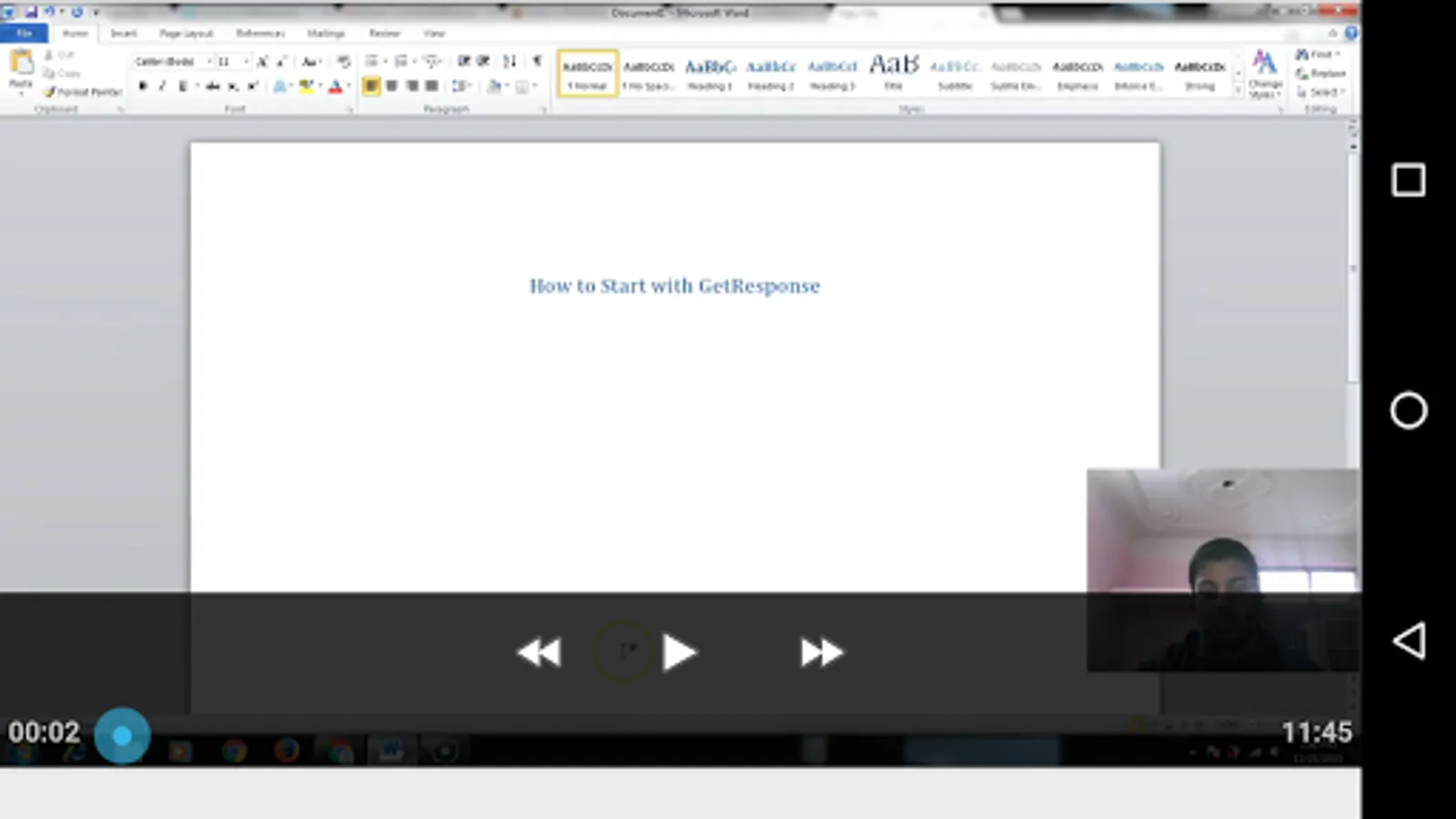Apply the Heading 1 style
The width and height of the screenshot is (1456, 819).
tap(711, 73)
